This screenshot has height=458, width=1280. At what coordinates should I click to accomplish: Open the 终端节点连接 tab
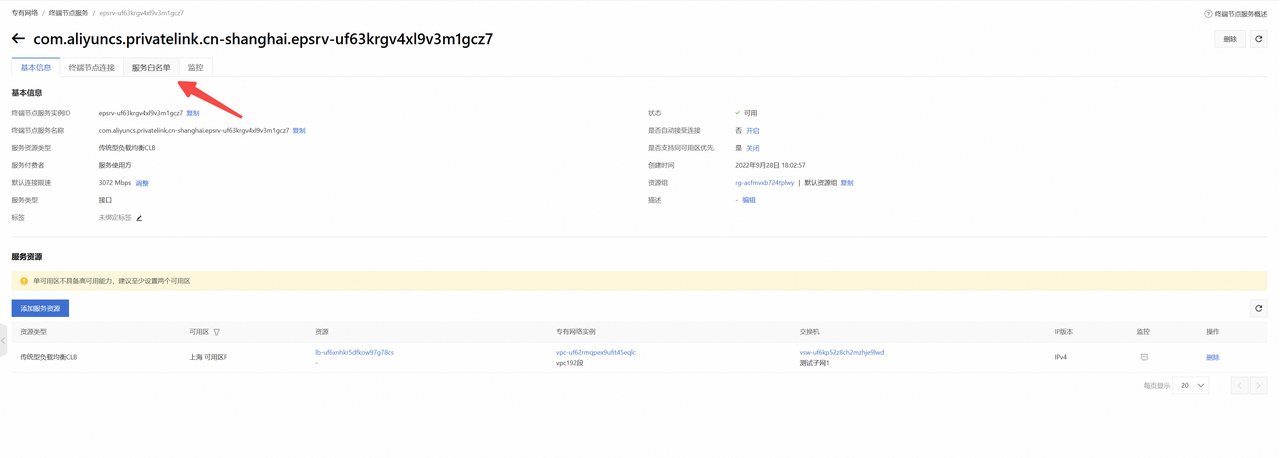coord(91,68)
